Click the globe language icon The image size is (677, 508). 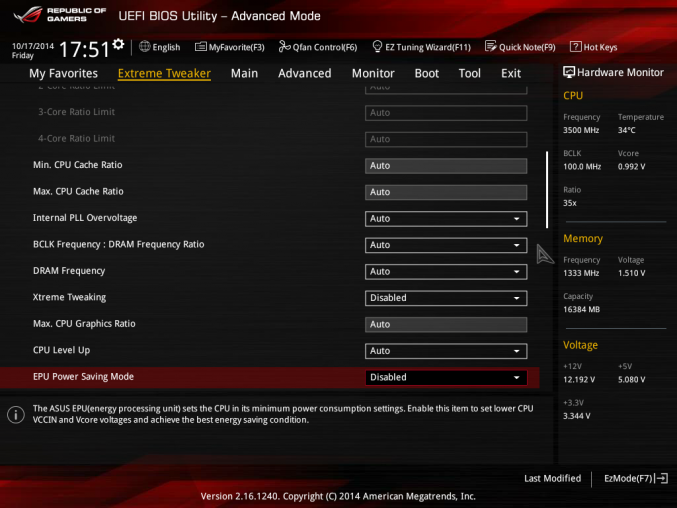coord(145,46)
